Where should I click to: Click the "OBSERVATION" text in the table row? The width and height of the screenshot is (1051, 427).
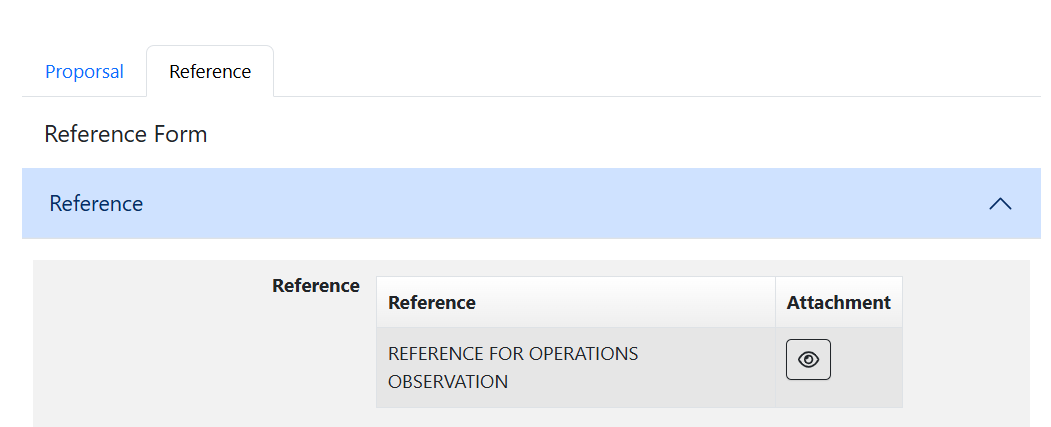click(x=448, y=381)
